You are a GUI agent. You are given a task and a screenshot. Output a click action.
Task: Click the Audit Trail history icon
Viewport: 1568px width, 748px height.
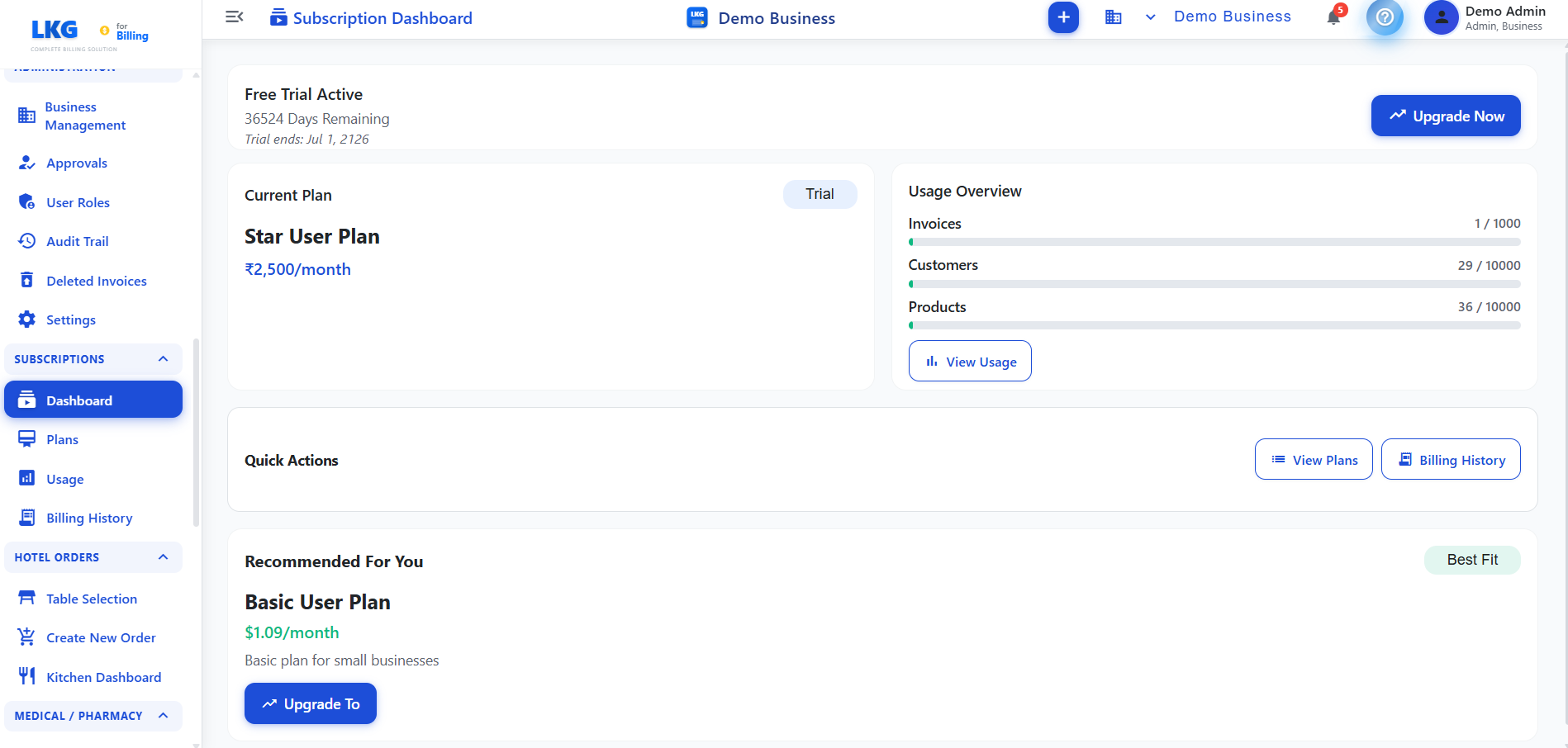[27, 241]
